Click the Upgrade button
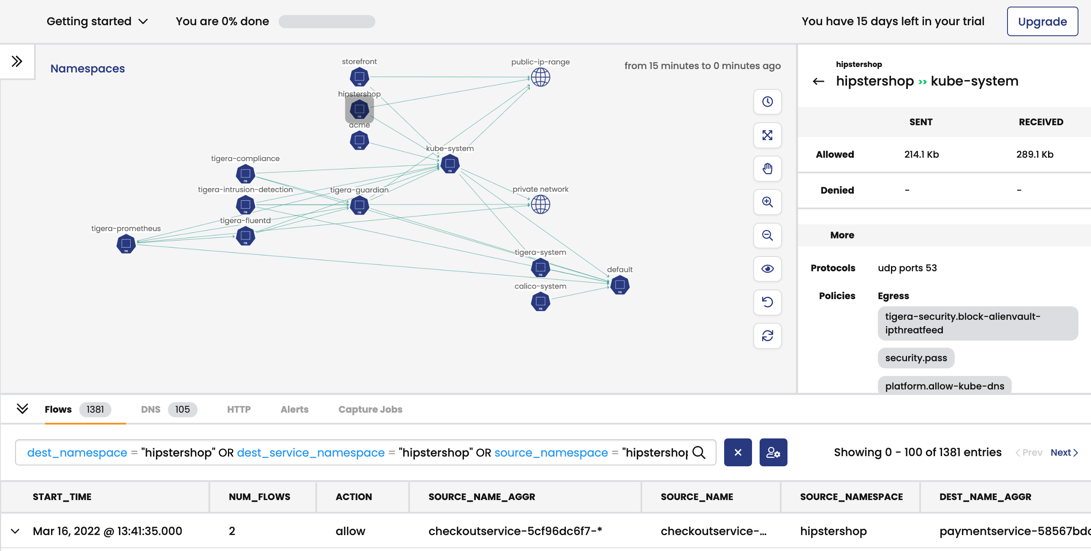Viewport: 1091px width, 551px height. pyautogui.click(x=1042, y=21)
